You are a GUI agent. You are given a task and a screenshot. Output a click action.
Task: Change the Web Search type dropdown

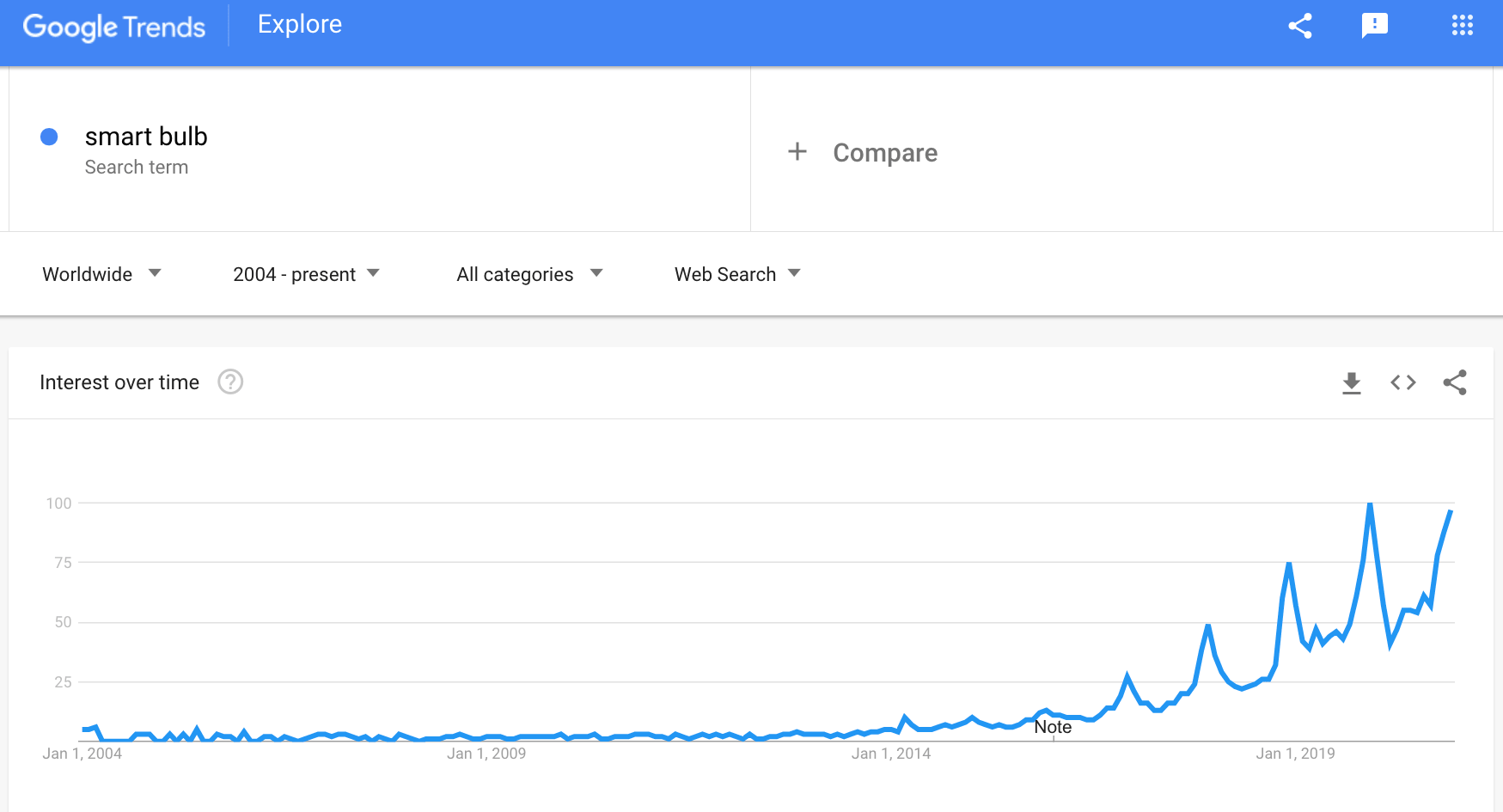pos(737,274)
